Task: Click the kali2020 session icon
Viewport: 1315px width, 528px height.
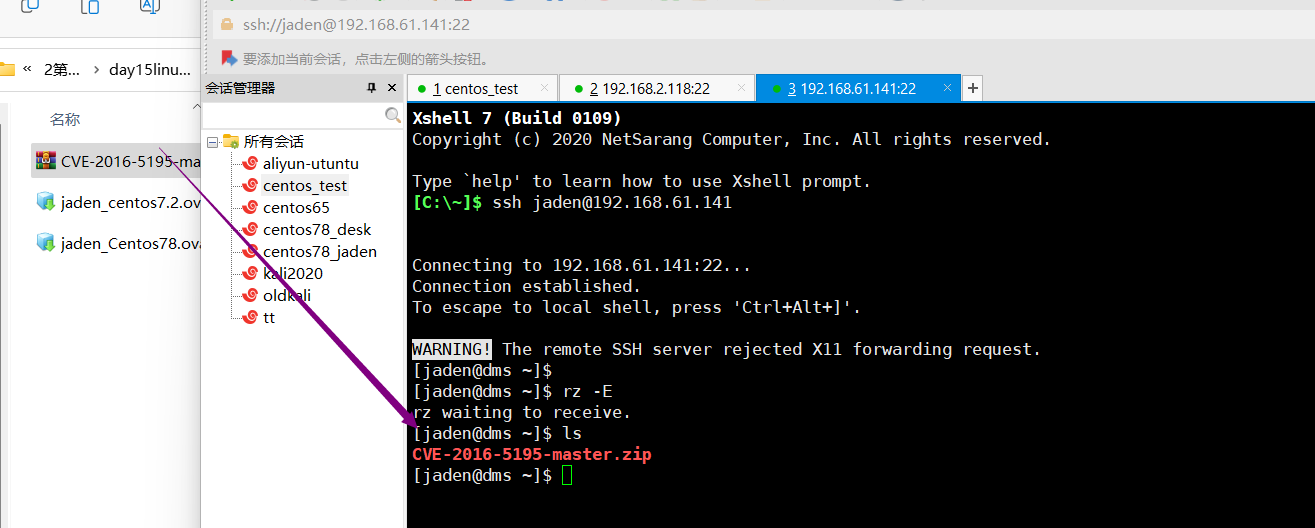Action: click(x=250, y=273)
